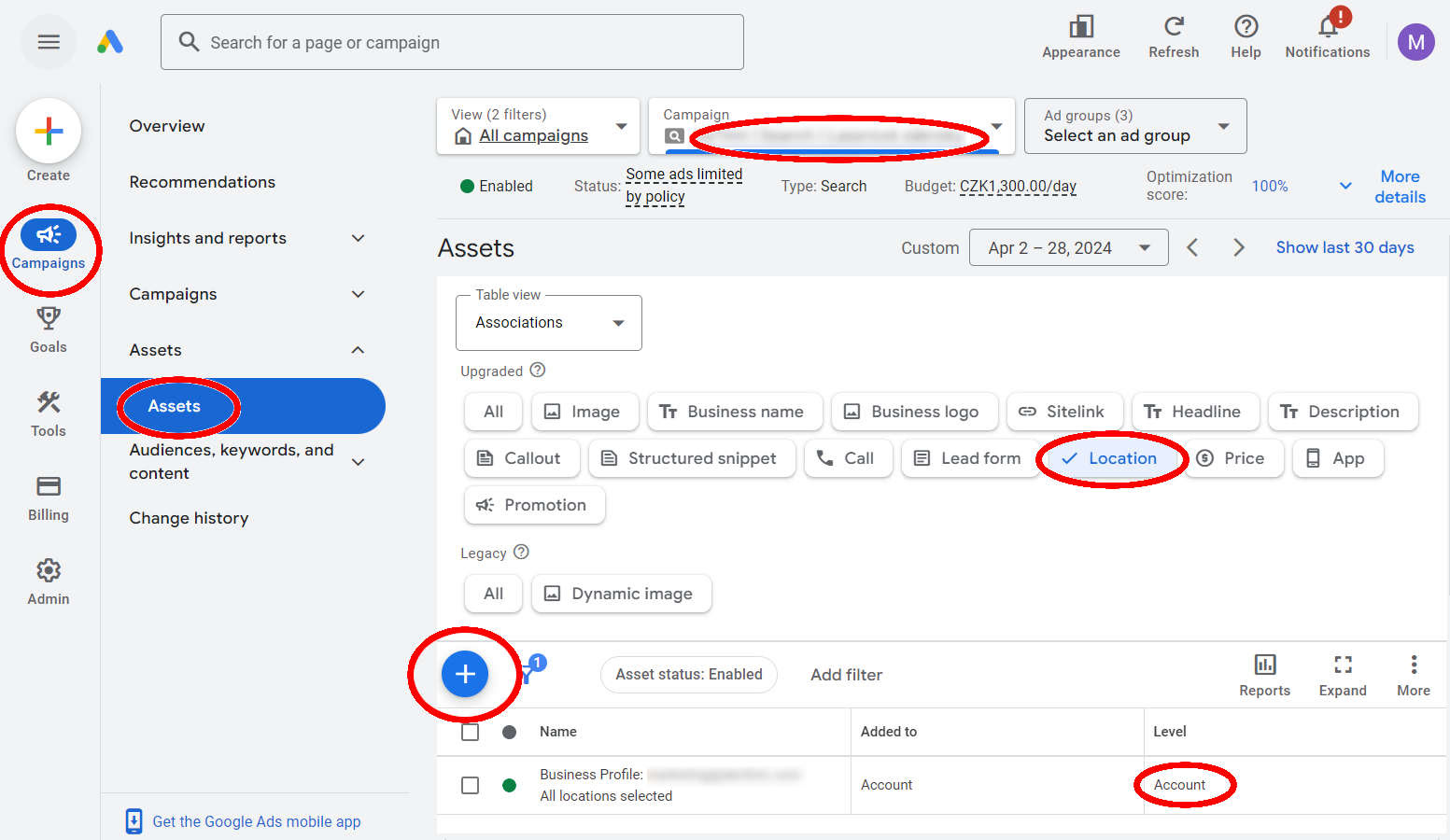The height and width of the screenshot is (840, 1450).
Task: Open Reports for the table
Action: click(1265, 676)
